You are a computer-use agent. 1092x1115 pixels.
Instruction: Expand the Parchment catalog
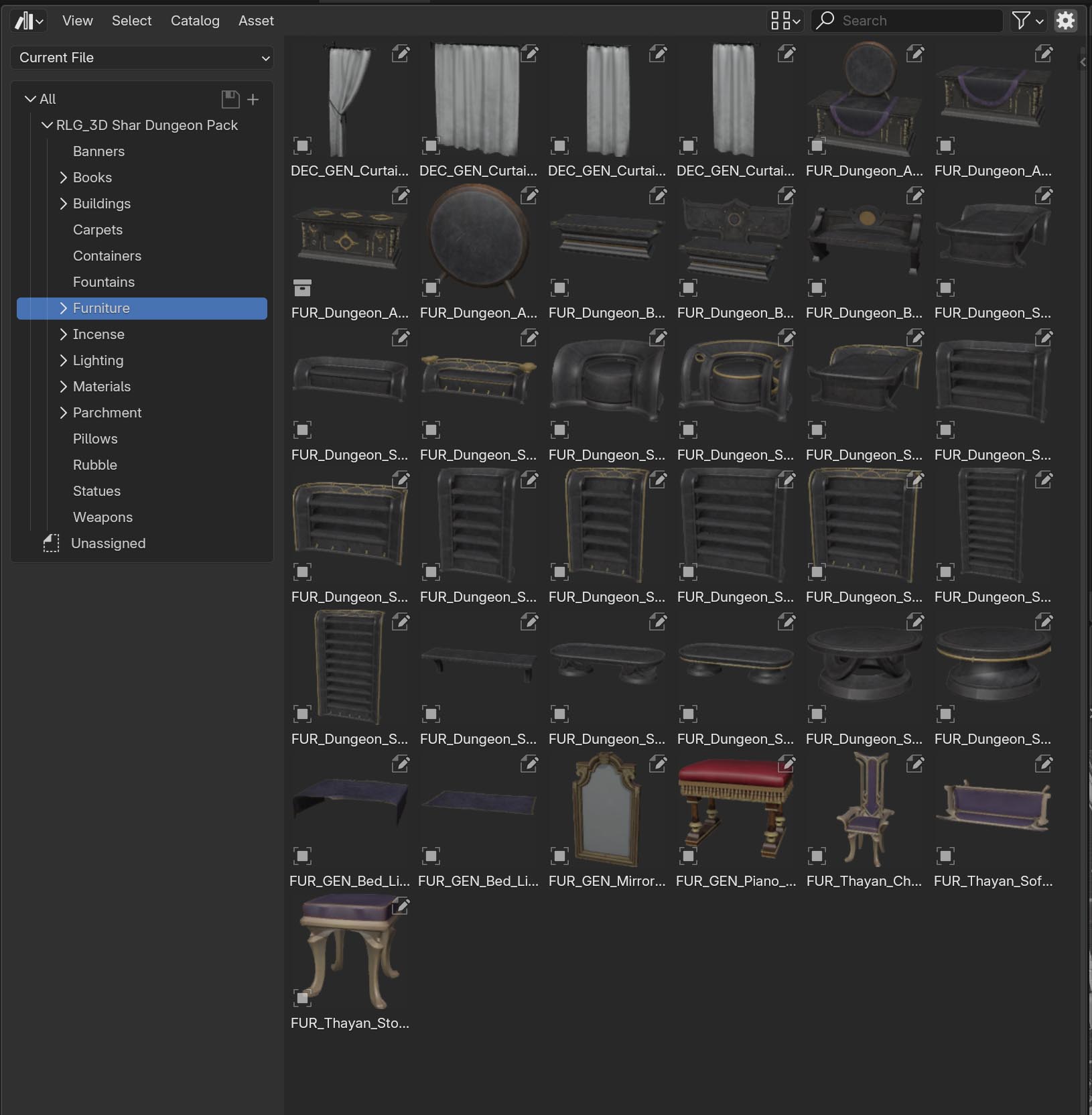(x=64, y=413)
